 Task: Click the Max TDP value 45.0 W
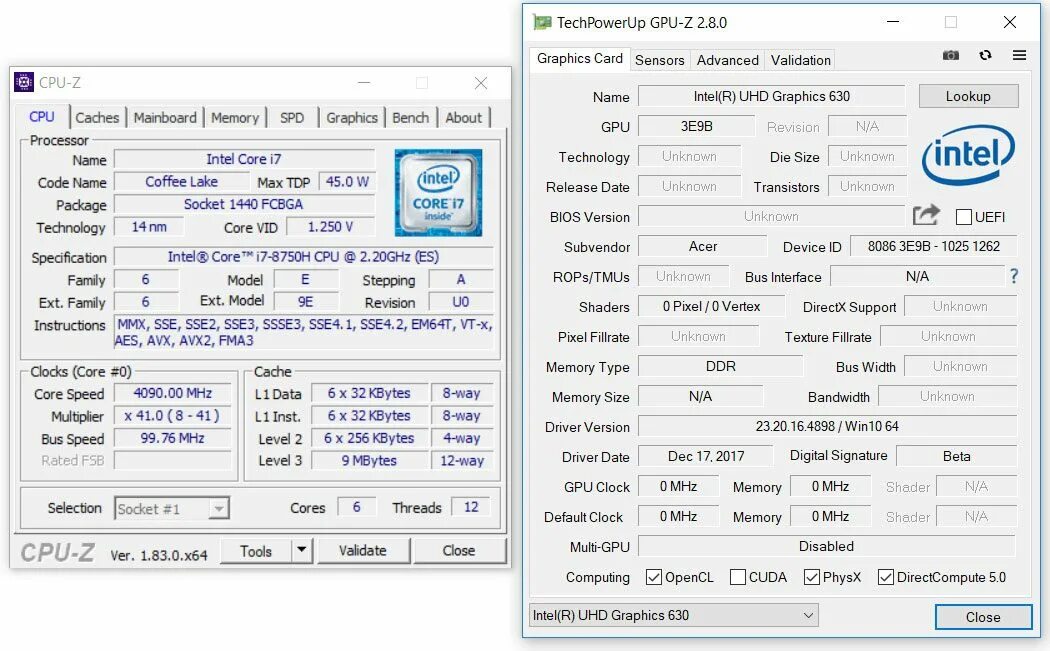coord(347,182)
